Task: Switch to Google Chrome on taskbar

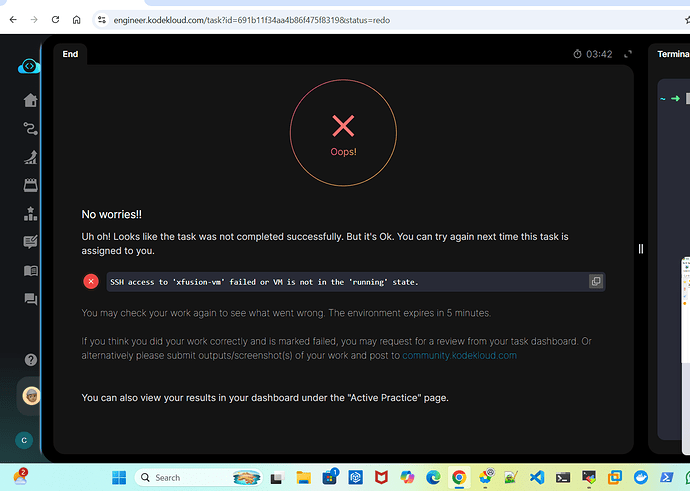Action: [459, 477]
